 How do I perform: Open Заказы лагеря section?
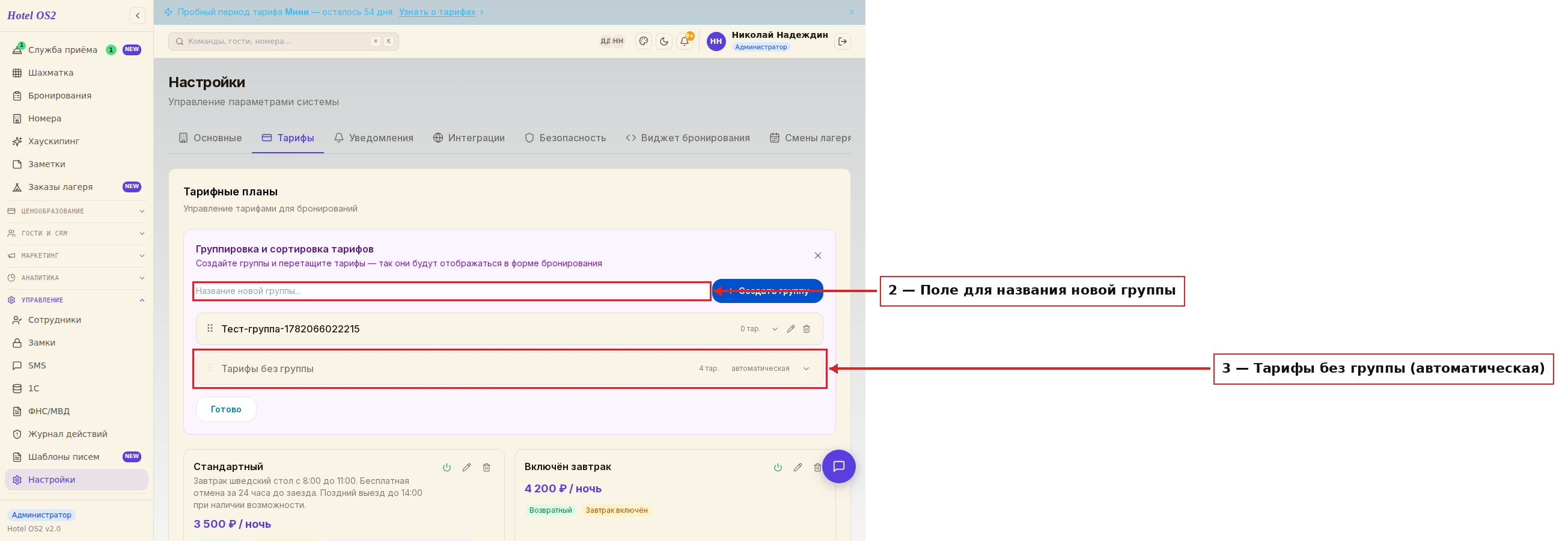[76, 187]
